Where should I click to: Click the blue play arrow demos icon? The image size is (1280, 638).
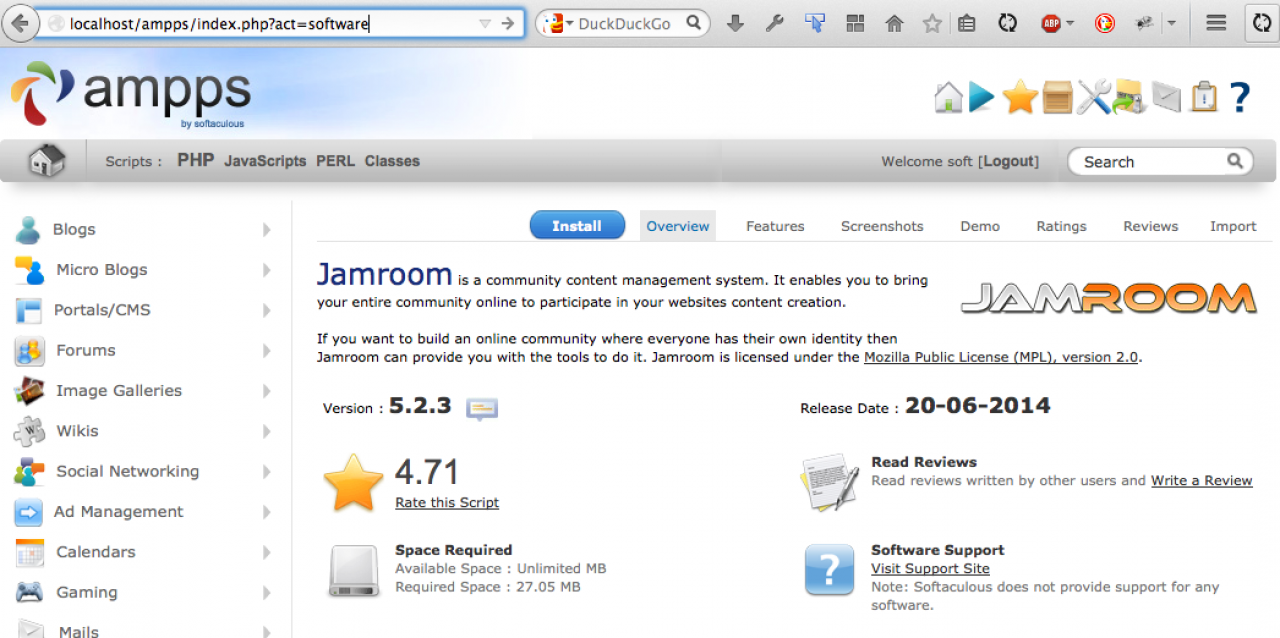pyautogui.click(x=982, y=97)
